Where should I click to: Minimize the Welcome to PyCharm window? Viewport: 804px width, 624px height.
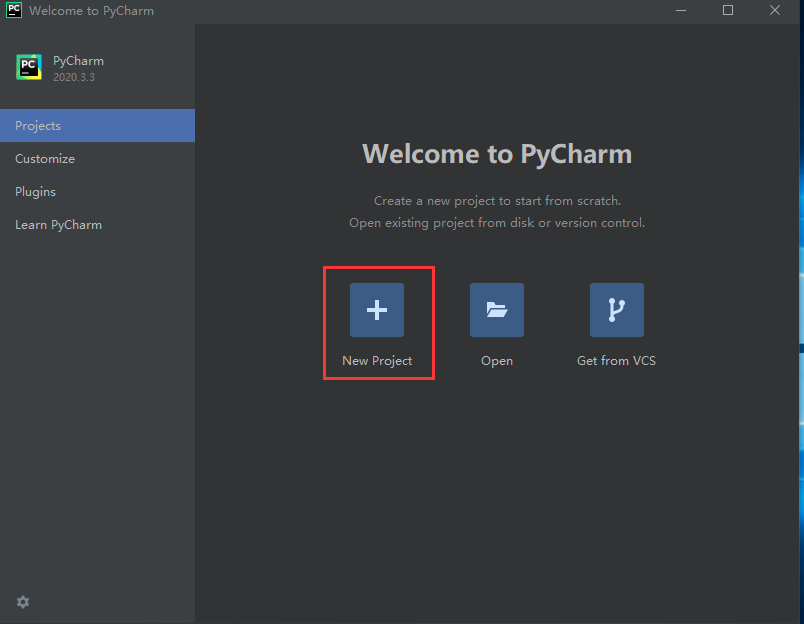(x=681, y=10)
